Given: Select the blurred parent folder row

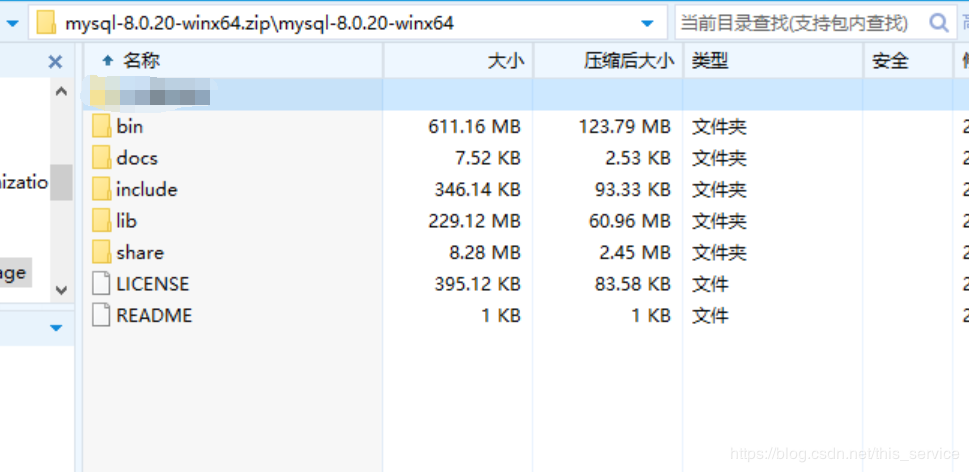Looking at the screenshot, I should click(x=525, y=95).
